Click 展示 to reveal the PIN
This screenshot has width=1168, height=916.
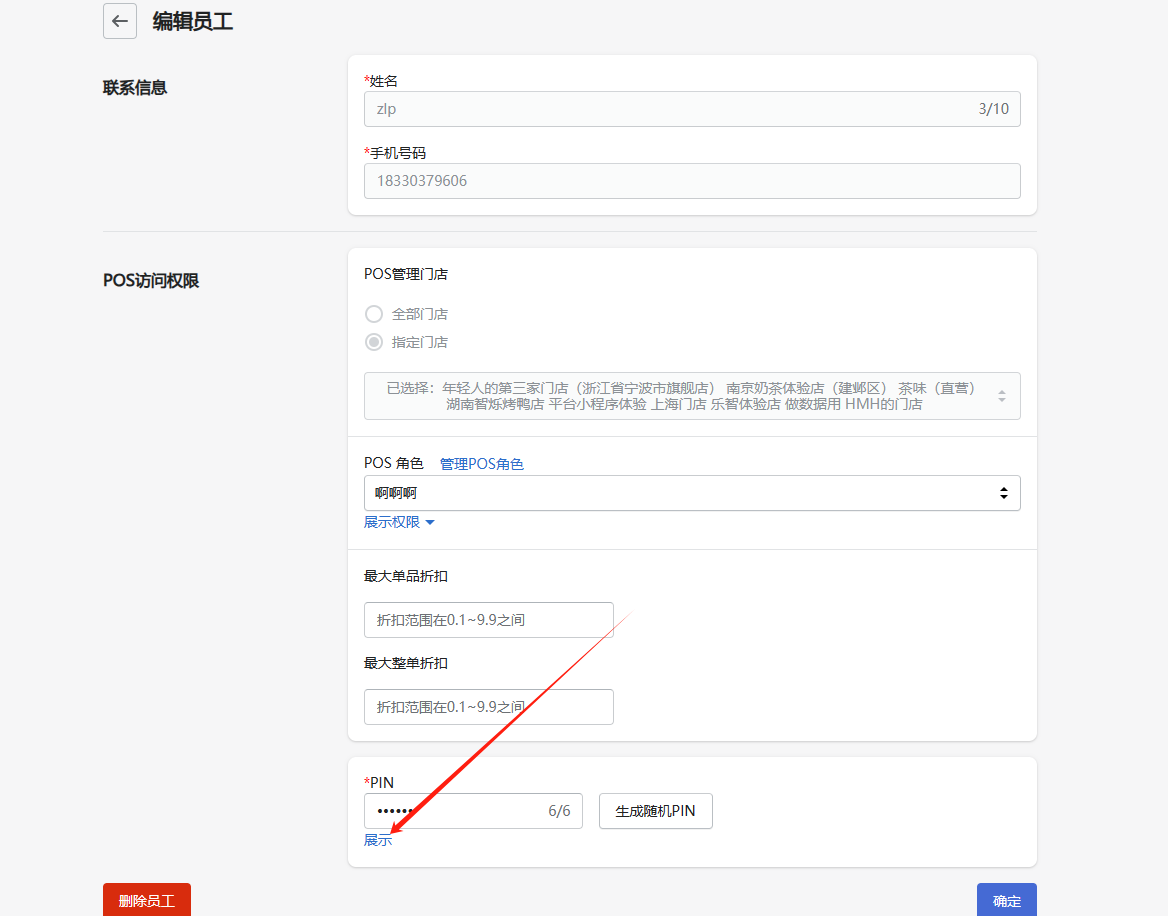[378, 840]
